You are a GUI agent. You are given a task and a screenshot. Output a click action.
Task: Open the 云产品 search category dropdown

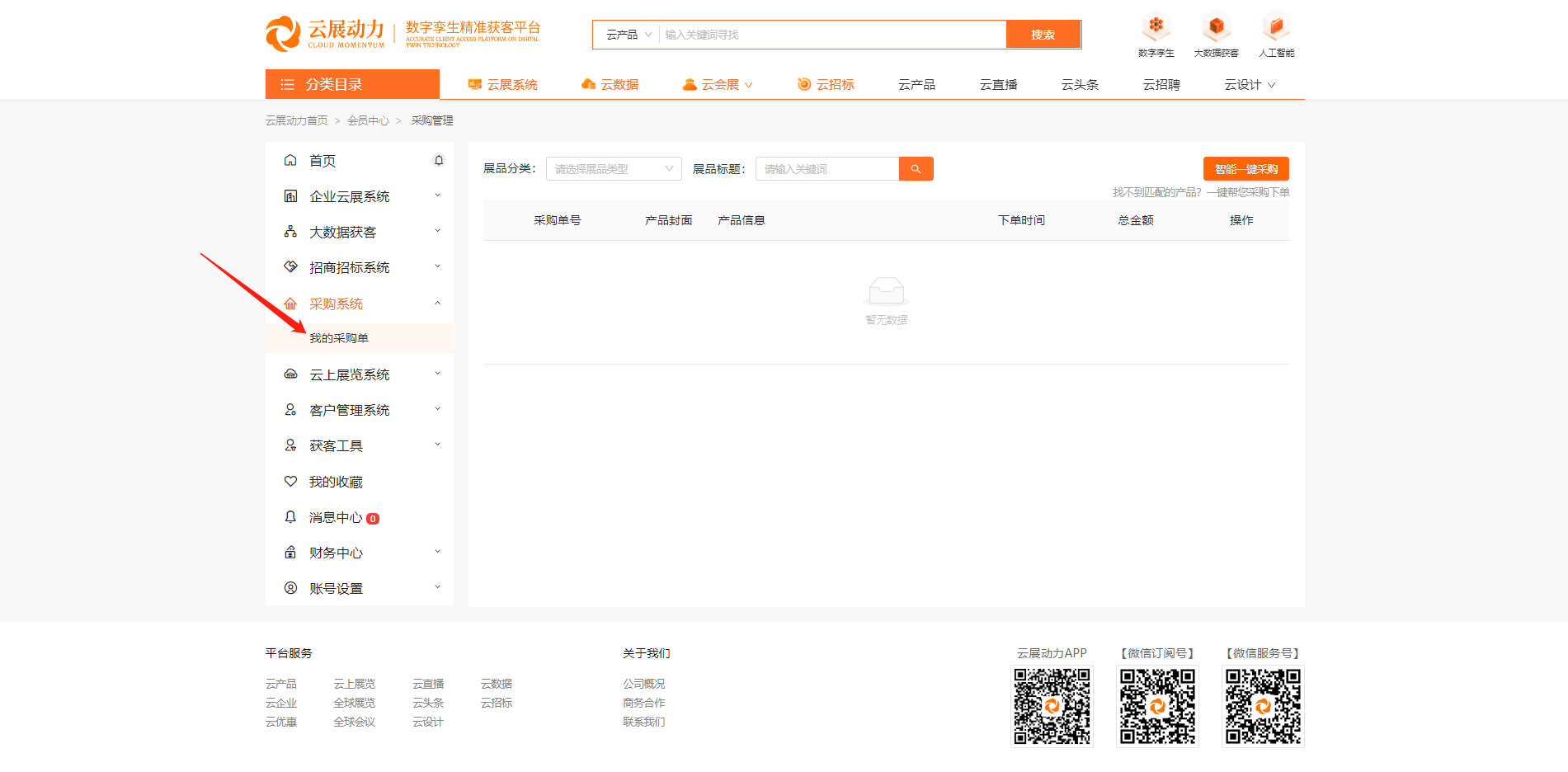click(627, 35)
